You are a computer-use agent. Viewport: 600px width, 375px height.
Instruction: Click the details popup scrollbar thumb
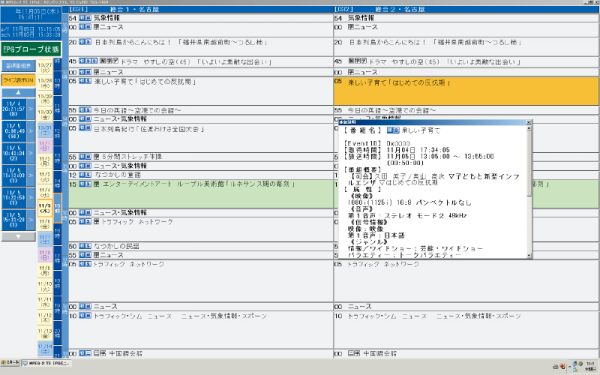click(x=530, y=164)
